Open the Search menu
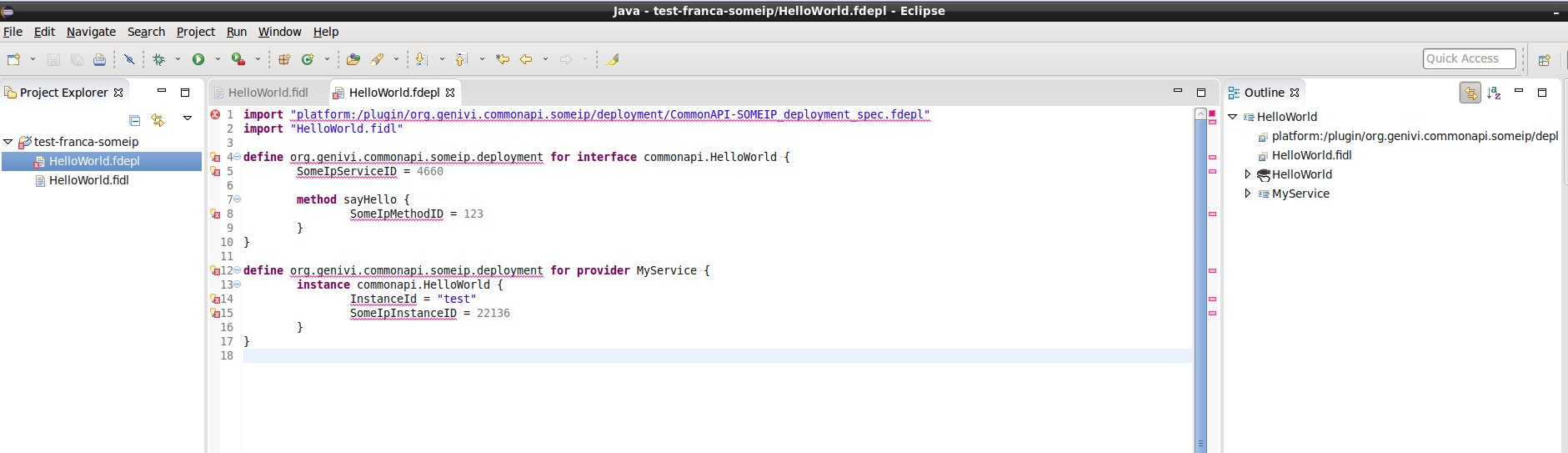Screen dimensions: 1568x453 point(146,32)
